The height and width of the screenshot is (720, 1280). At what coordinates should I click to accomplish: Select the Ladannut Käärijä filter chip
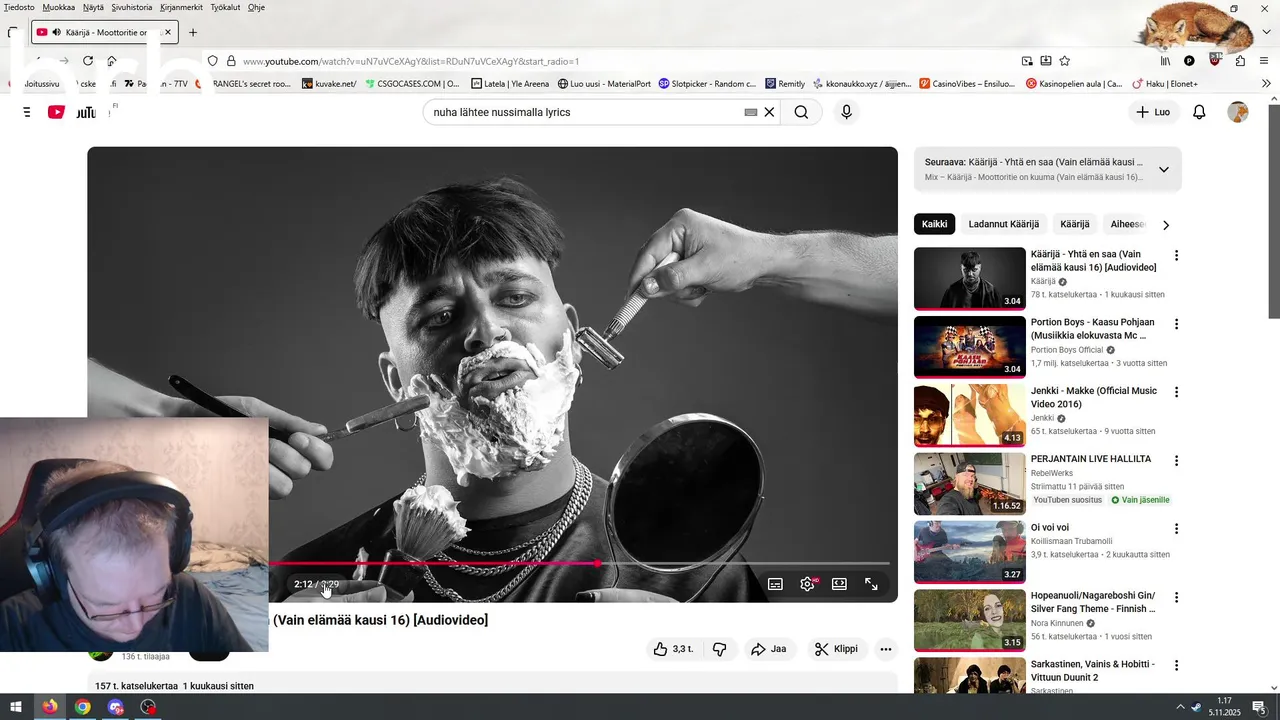click(1004, 224)
